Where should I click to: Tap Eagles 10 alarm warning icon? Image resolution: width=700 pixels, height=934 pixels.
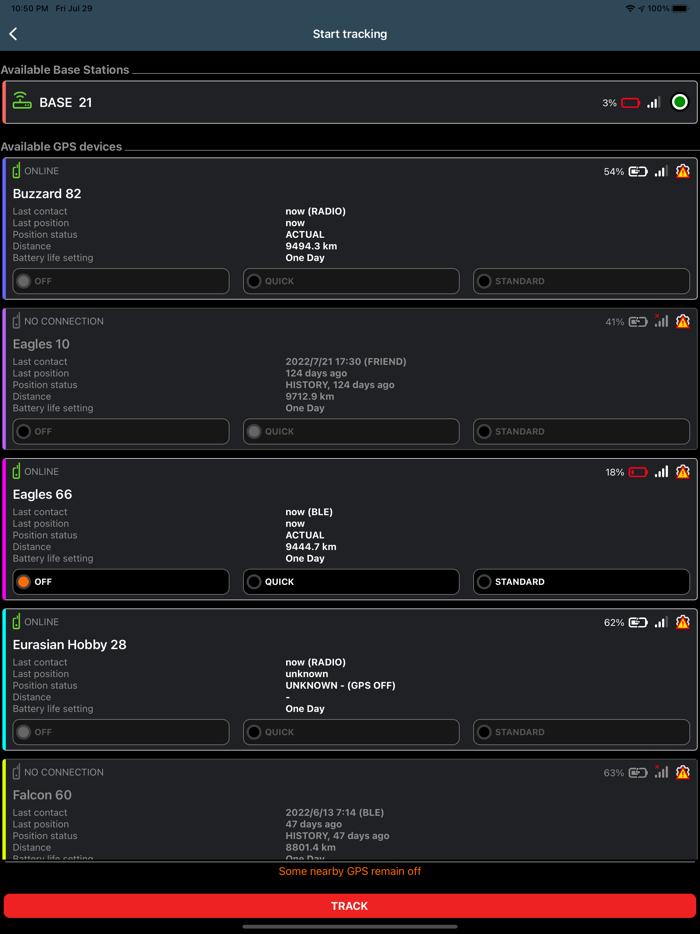click(683, 321)
